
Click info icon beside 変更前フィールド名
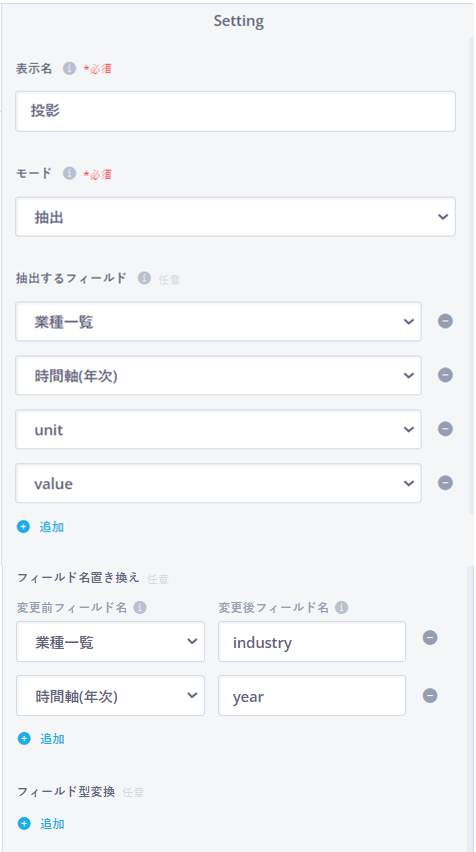coord(140,607)
